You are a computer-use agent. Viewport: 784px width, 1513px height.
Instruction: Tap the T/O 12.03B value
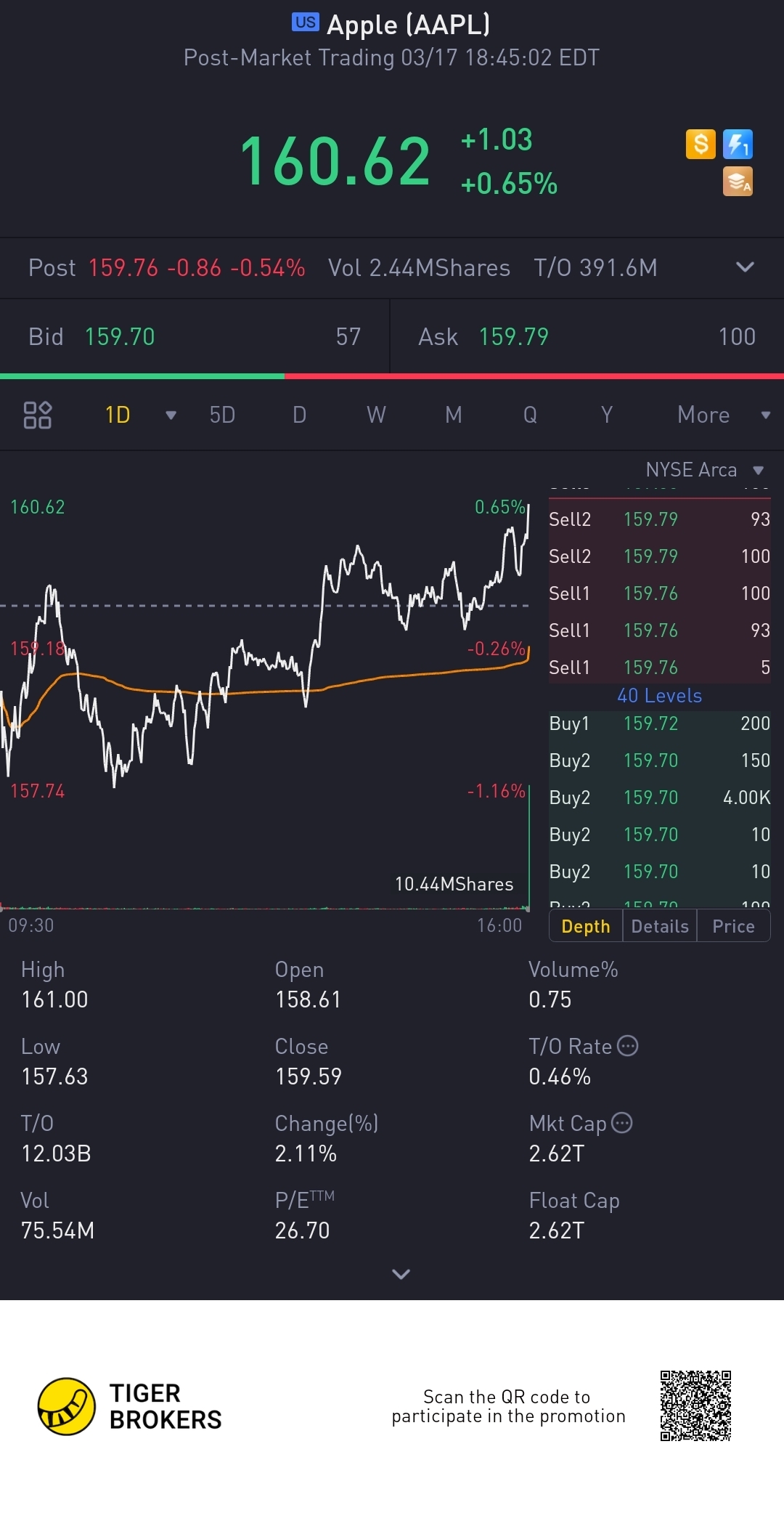(x=56, y=1153)
